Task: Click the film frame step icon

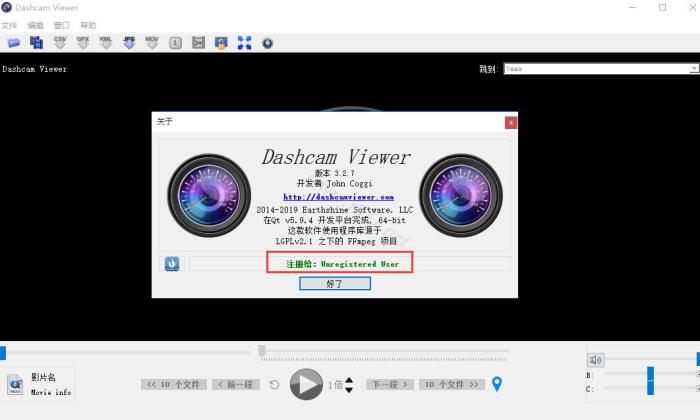Action: click(x=198, y=43)
